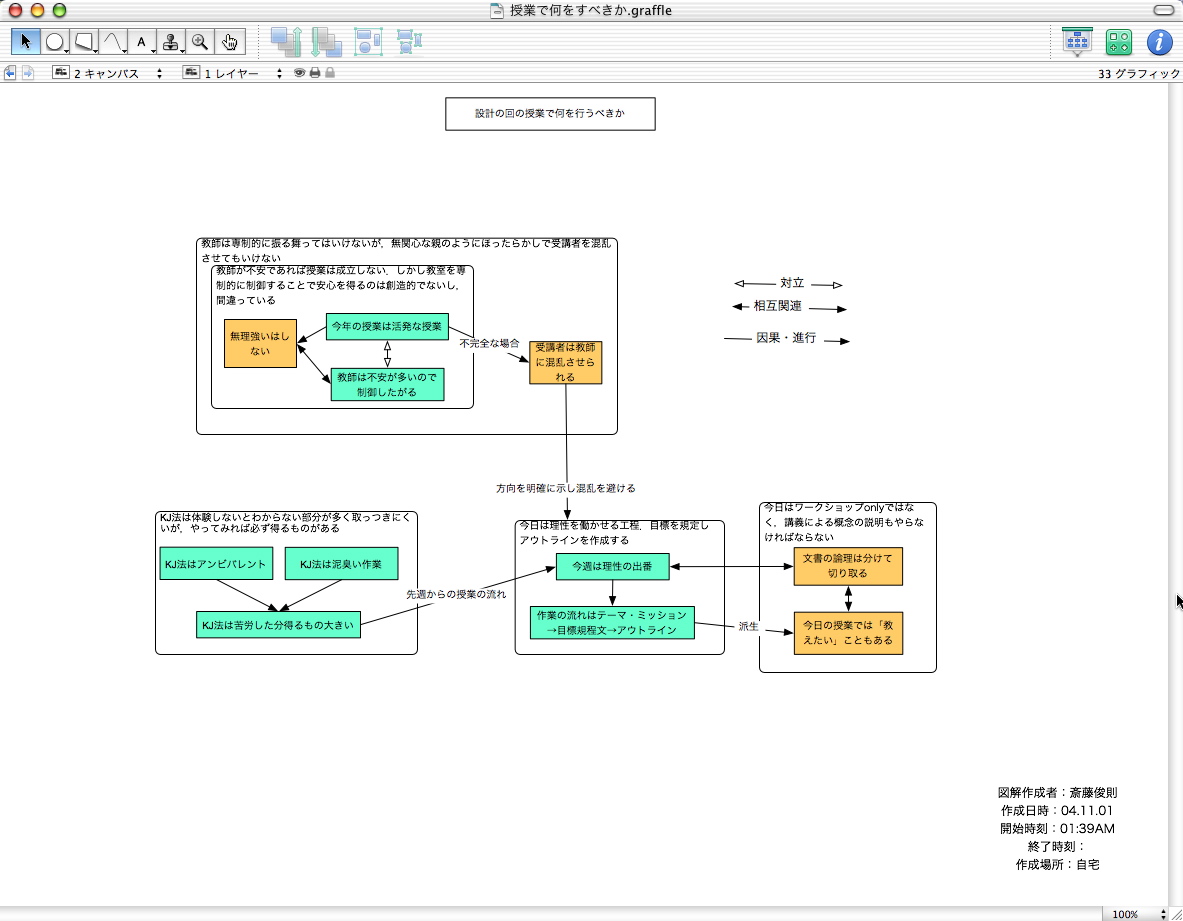Choose the curved line tool
The height and width of the screenshot is (921, 1183).
point(114,42)
